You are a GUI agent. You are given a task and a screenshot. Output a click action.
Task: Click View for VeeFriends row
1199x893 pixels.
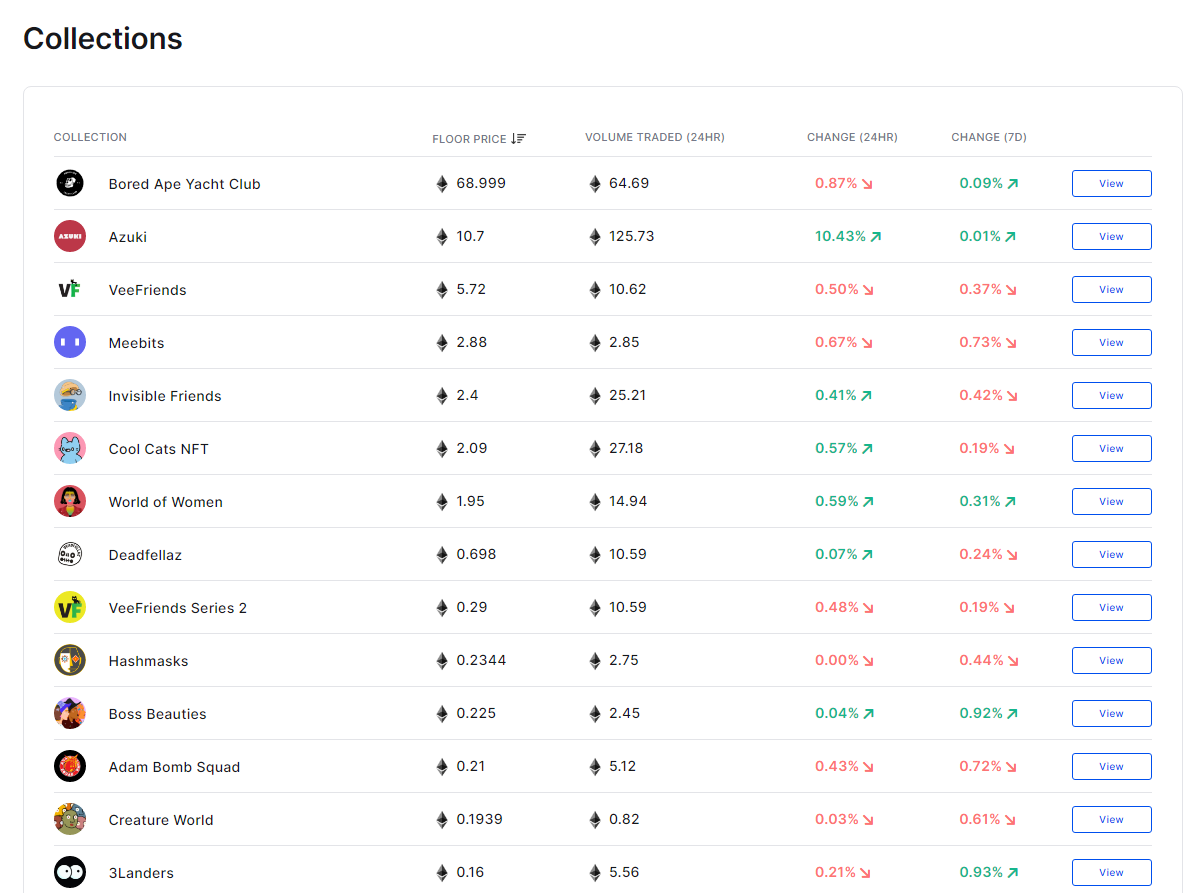pos(1112,289)
